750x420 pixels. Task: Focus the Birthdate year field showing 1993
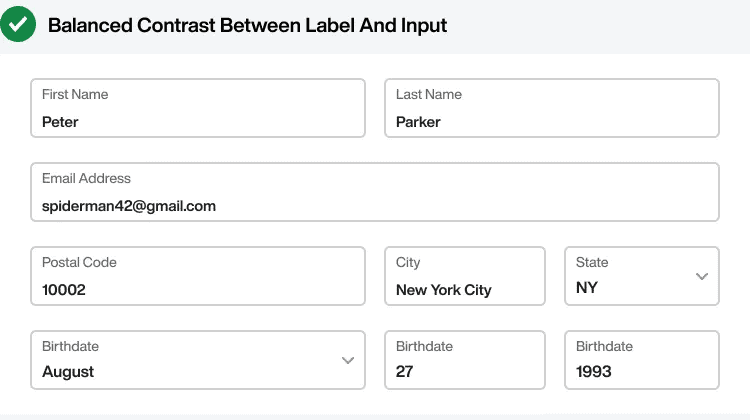(642, 360)
